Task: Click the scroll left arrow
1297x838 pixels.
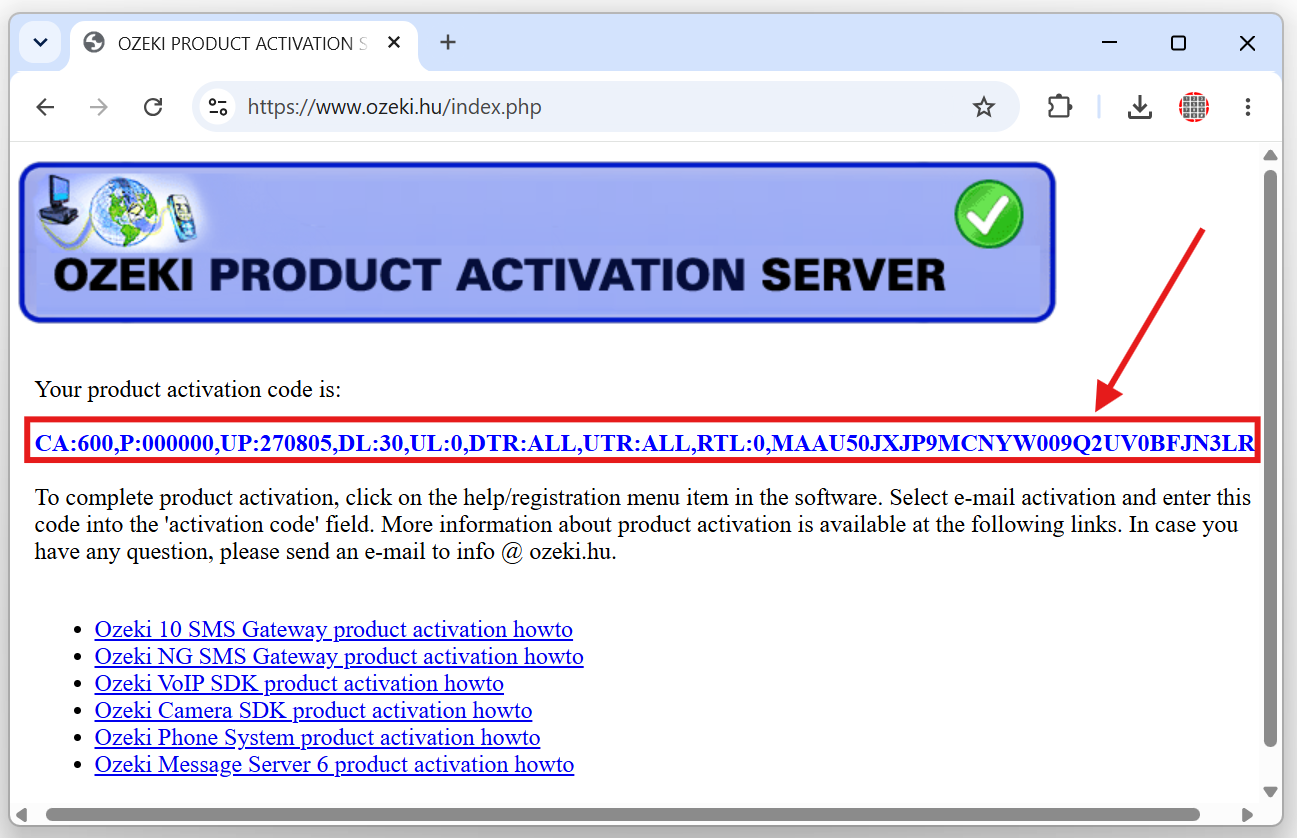Action: click(x=22, y=814)
